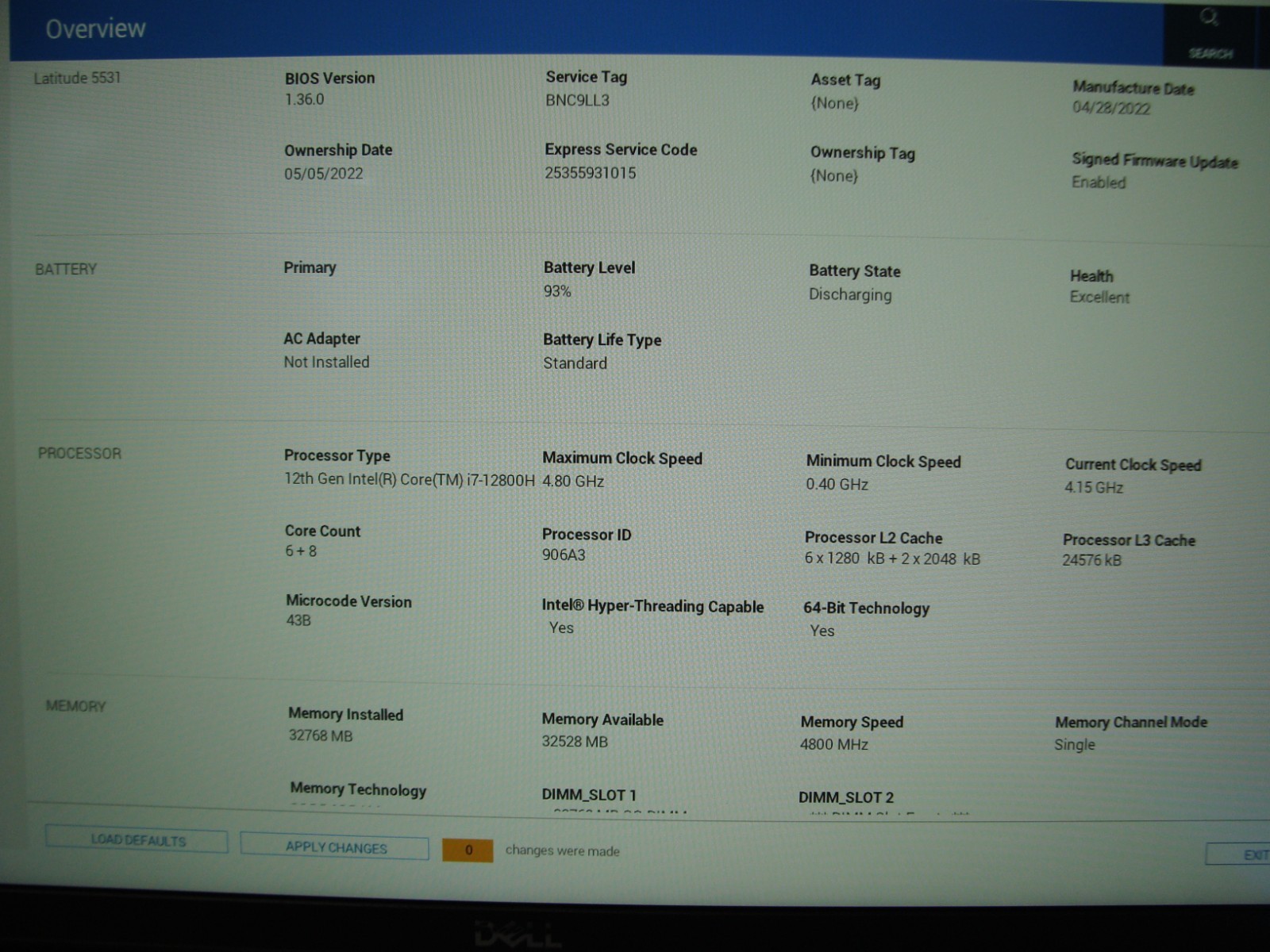Select Minimum Clock Speed value 0.40 GHz
The image size is (1270, 952).
click(x=837, y=484)
